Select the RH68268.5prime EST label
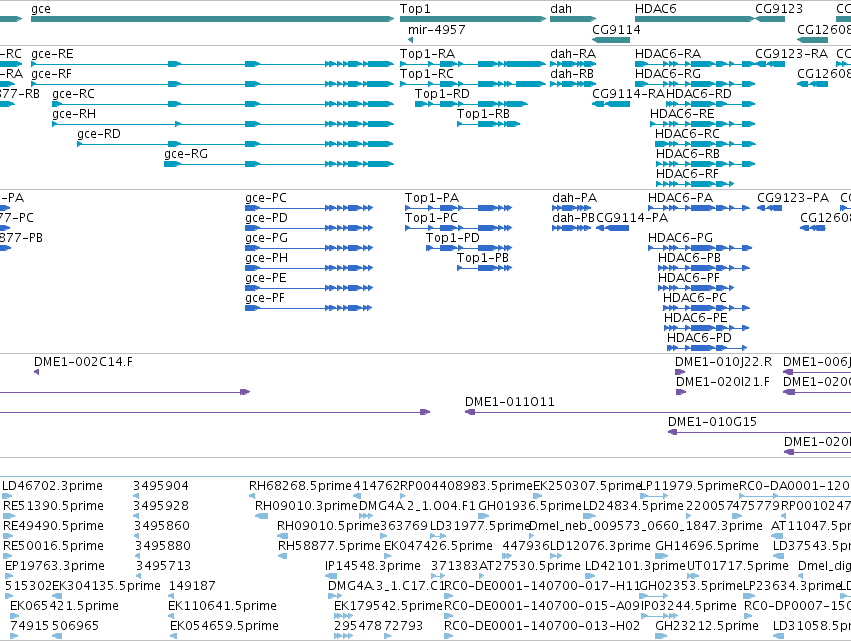851x641 pixels. (300, 486)
